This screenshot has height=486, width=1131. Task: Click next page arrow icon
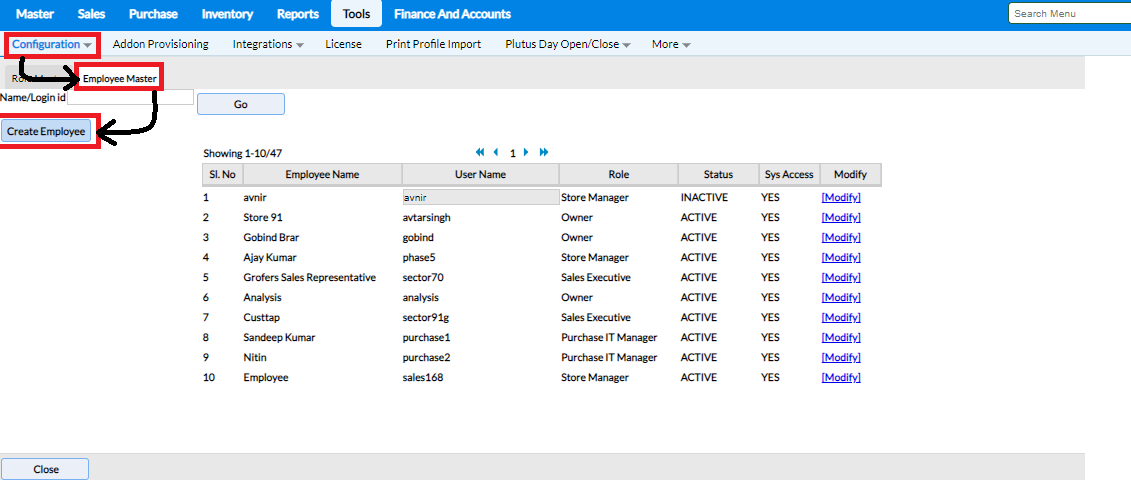(x=527, y=153)
